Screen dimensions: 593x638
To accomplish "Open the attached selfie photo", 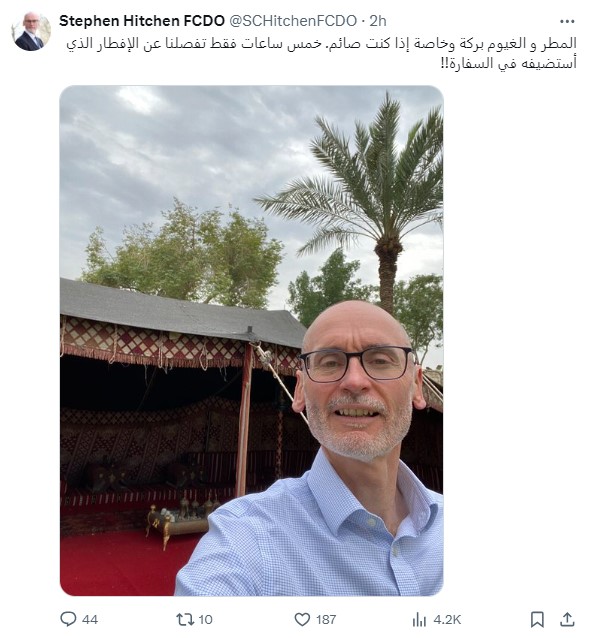I will 252,341.
